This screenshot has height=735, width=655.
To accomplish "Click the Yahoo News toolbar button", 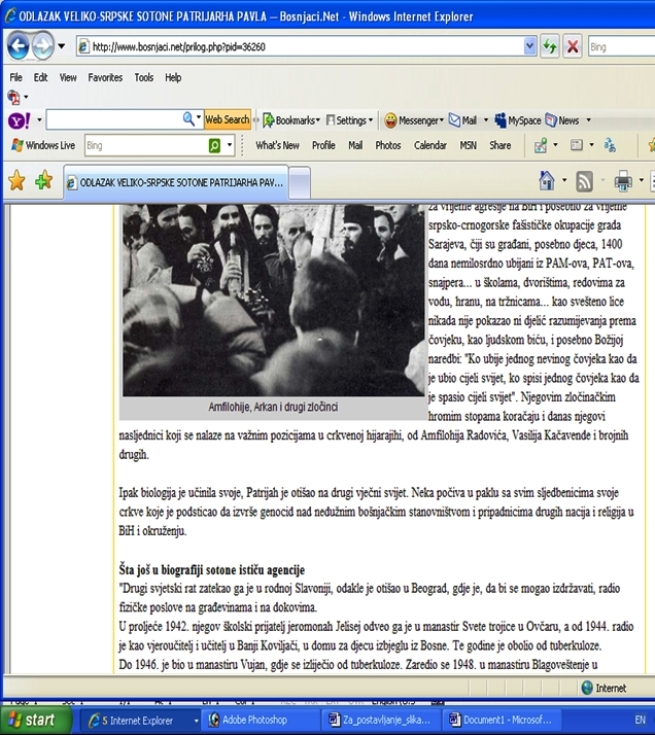I will 562,120.
